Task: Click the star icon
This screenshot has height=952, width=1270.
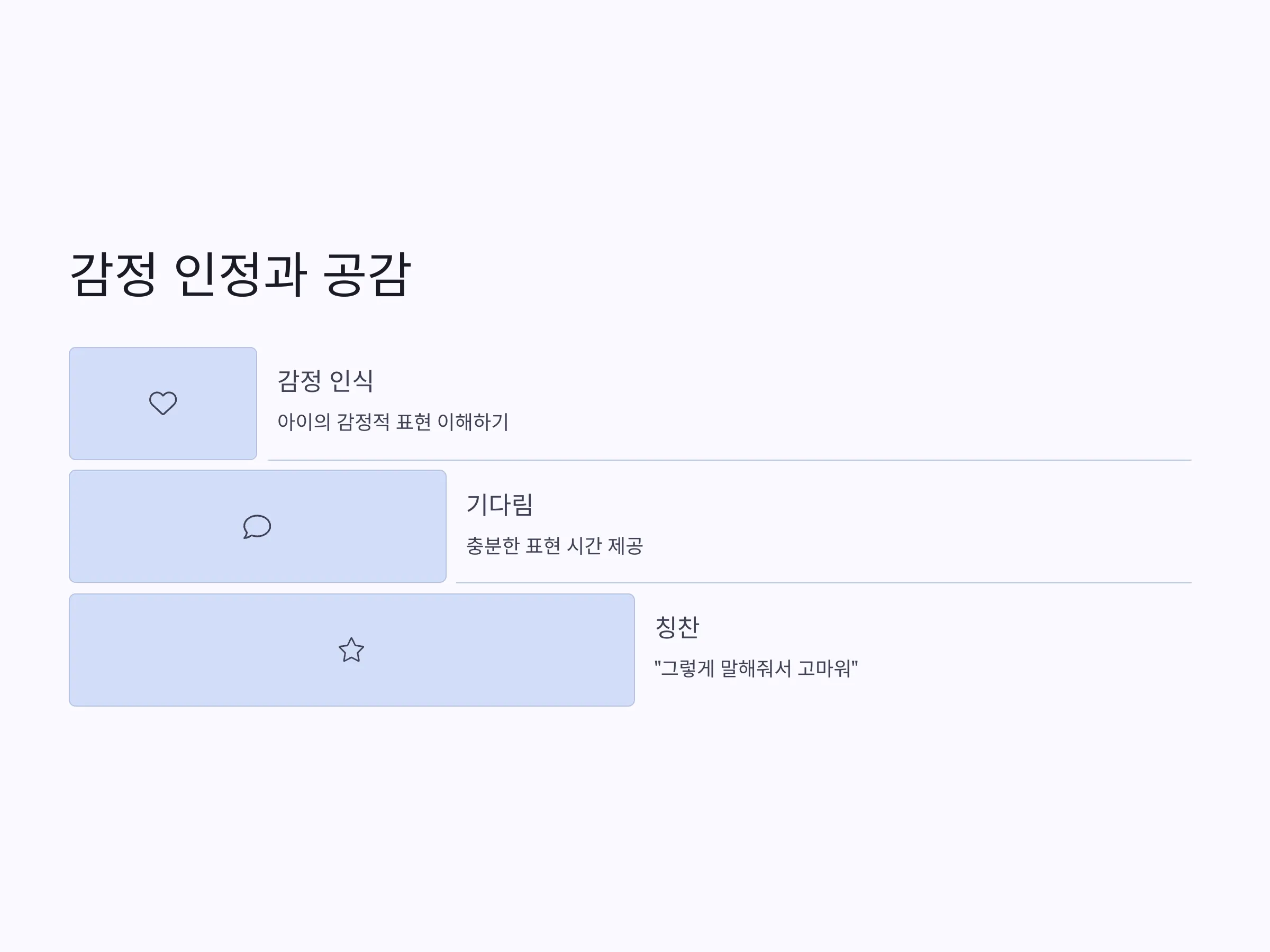Action: pos(351,649)
